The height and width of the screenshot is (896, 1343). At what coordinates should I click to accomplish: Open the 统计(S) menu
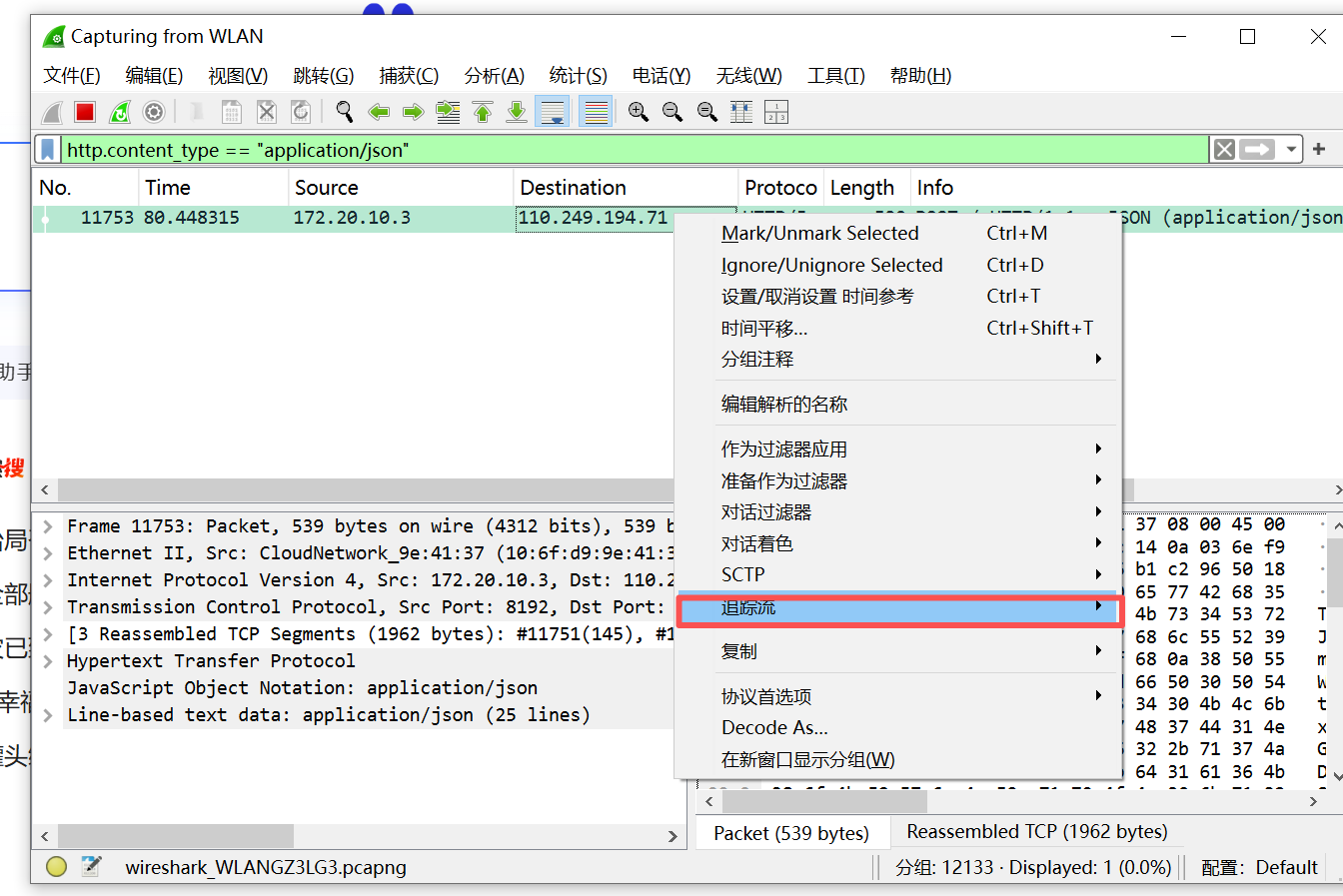tap(579, 76)
